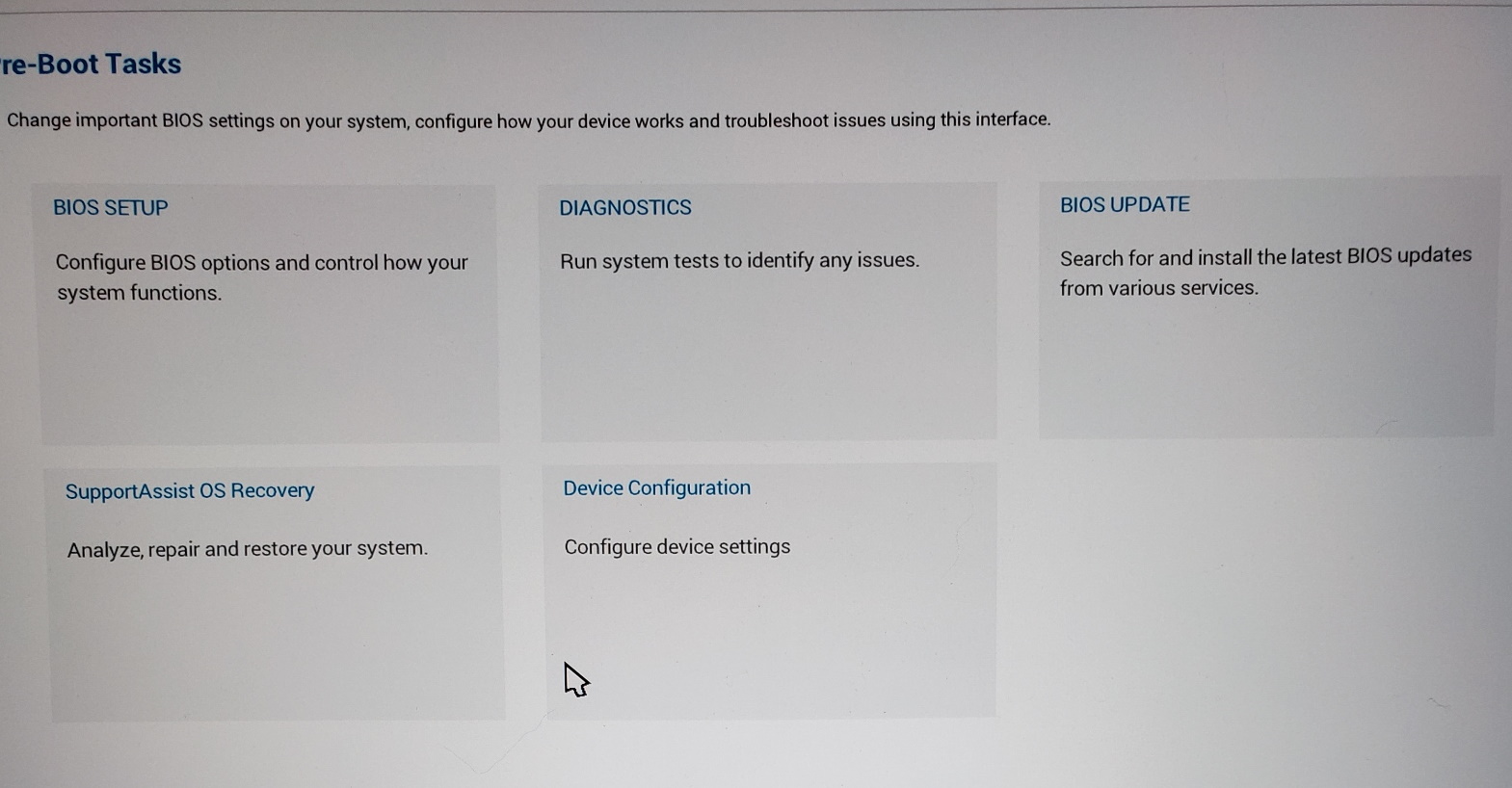Click the "Configure device settings" description
The height and width of the screenshot is (788, 1512).
pyautogui.click(x=677, y=547)
